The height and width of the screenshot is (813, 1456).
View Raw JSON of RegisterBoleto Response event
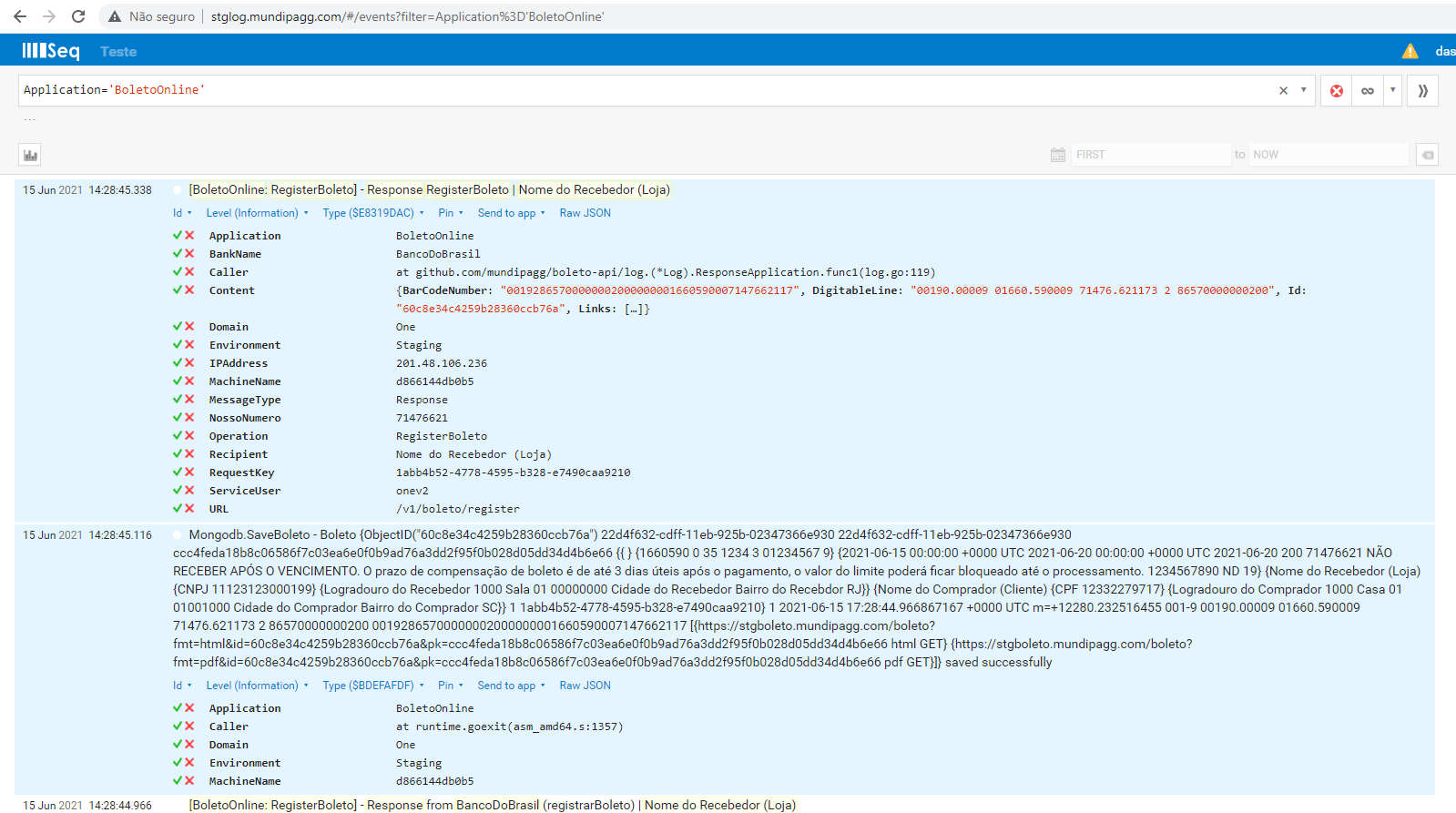[x=585, y=213]
